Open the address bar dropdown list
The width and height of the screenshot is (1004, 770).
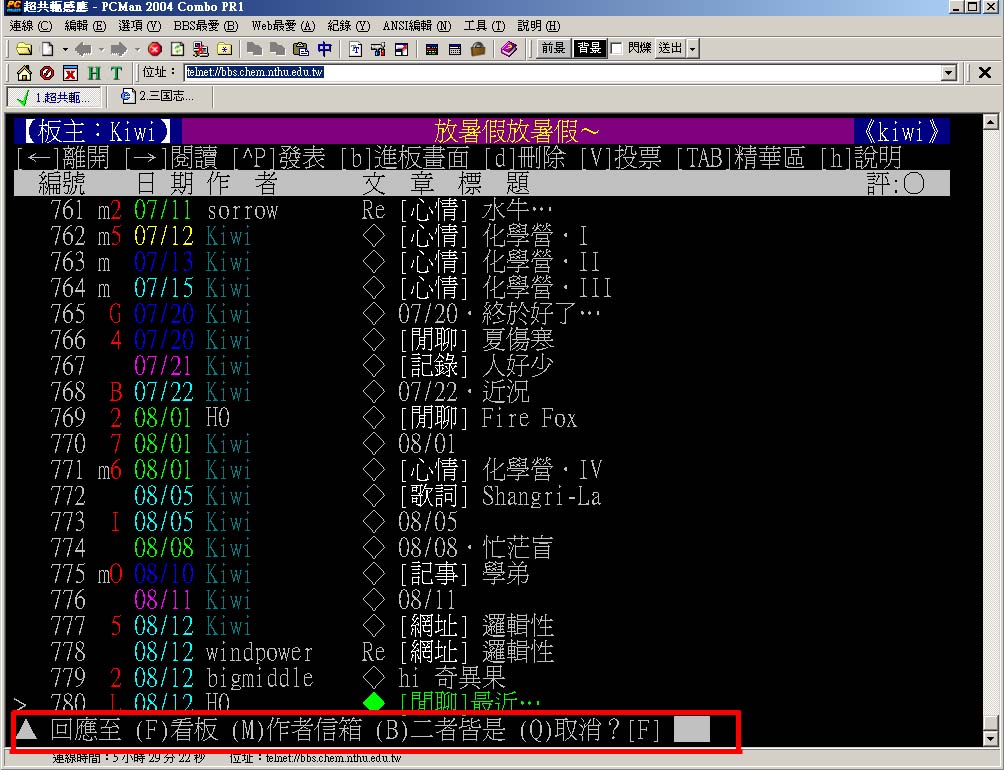coord(949,73)
